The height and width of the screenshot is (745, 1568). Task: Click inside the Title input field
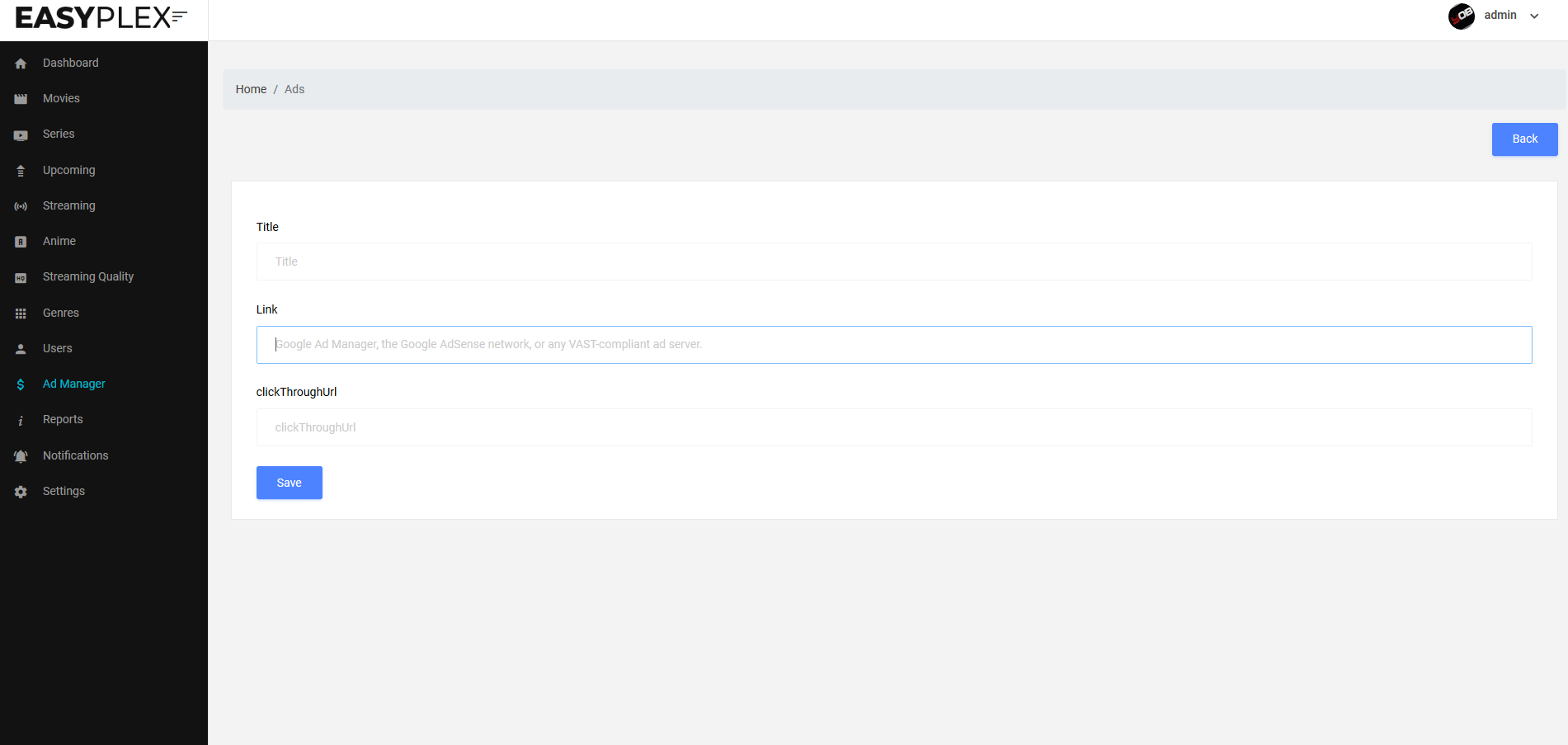point(577,262)
